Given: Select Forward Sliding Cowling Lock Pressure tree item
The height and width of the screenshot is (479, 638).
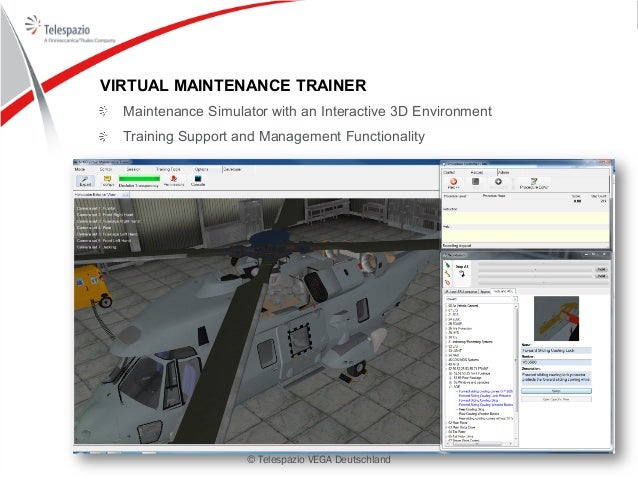Looking at the screenshot, I should pyautogui.click(x=485, y=396).
